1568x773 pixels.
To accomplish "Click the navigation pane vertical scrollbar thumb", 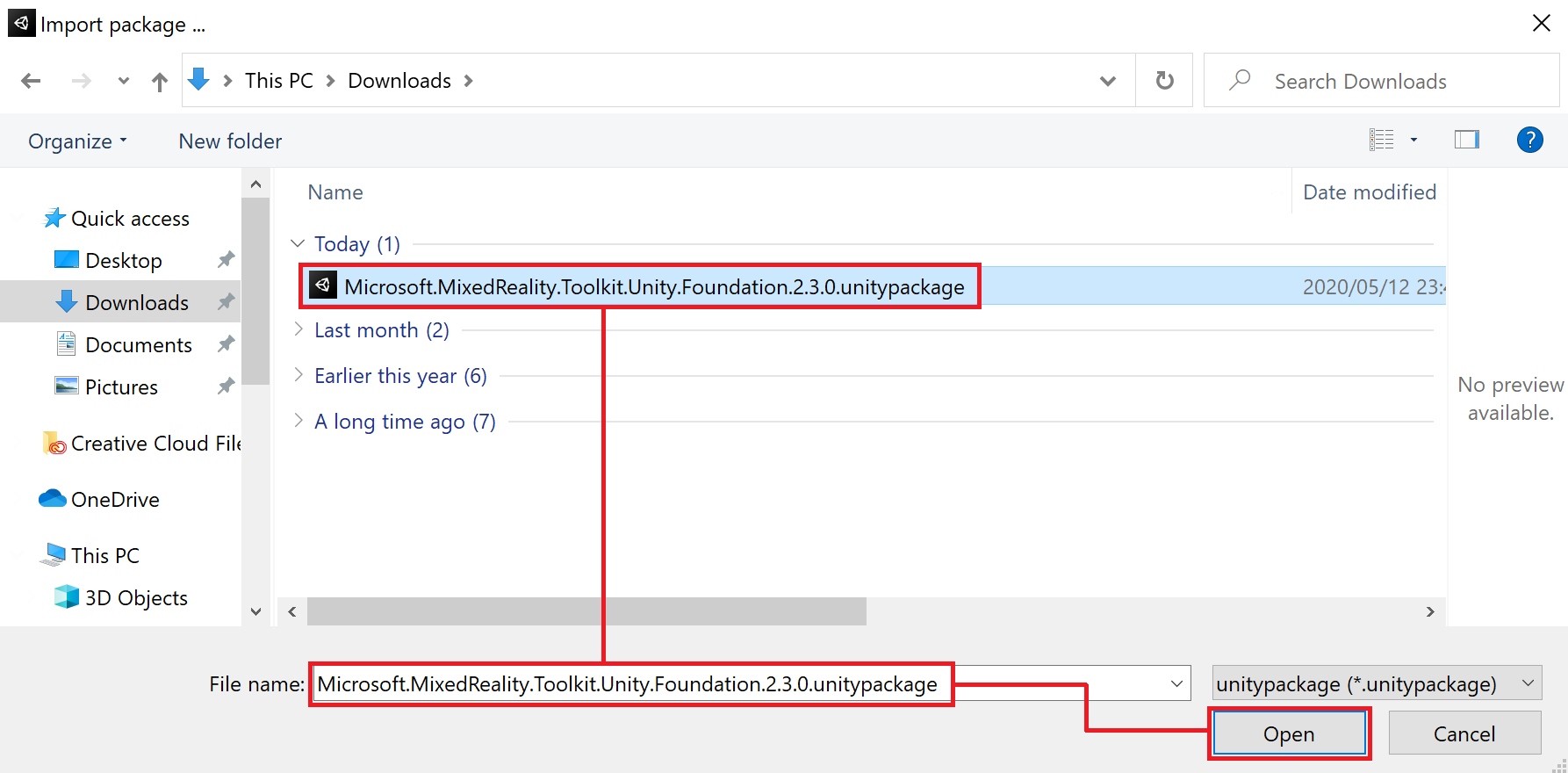I will click(255, 291).
